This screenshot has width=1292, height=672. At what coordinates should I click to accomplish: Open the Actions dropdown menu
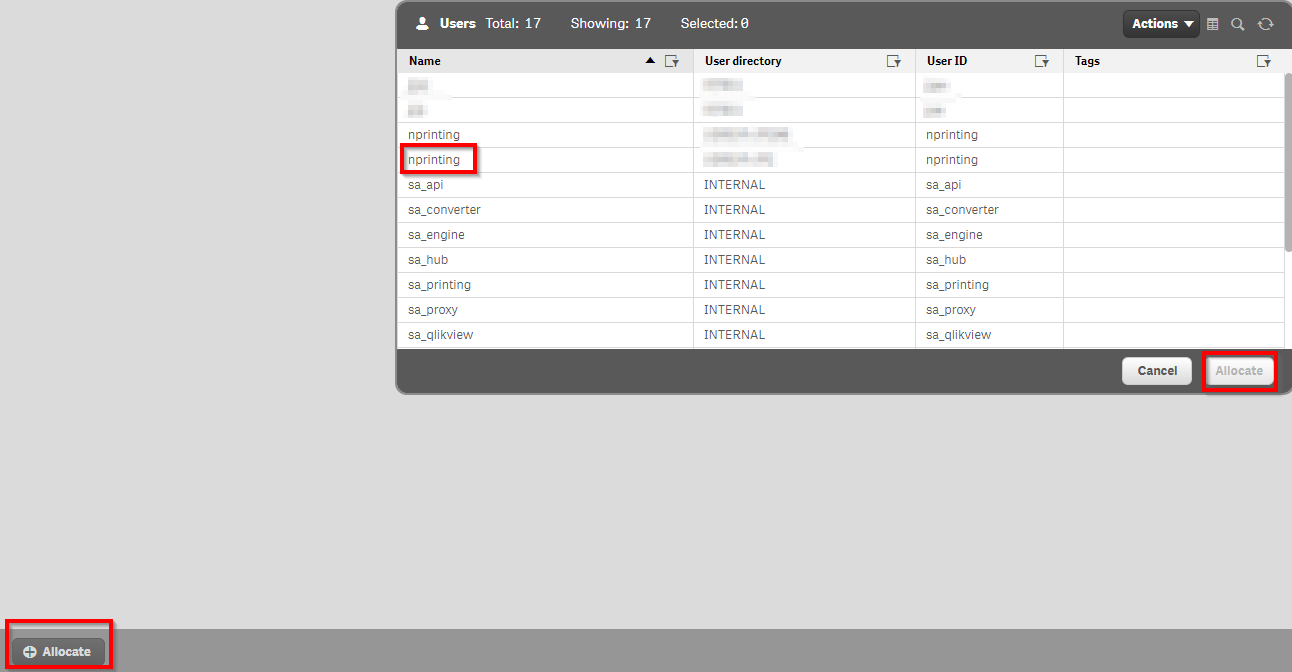(x=1161, y=23)
